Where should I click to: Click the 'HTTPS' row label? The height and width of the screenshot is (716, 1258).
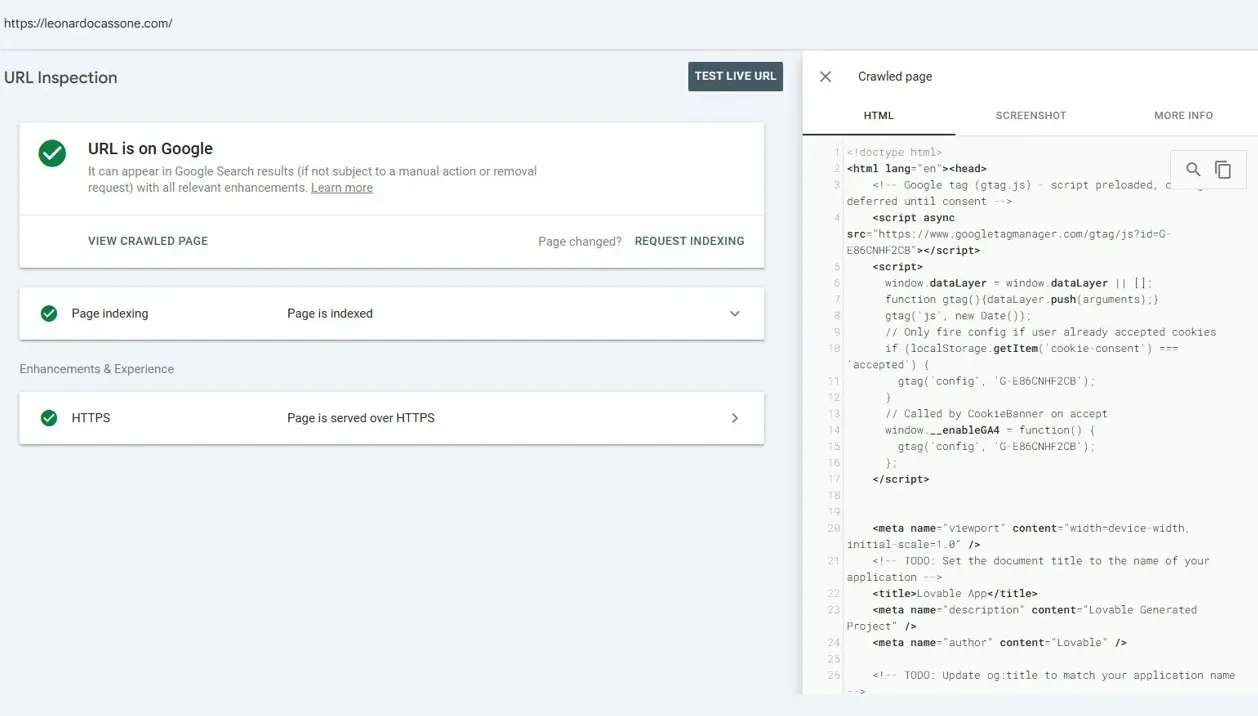(91, 418)
